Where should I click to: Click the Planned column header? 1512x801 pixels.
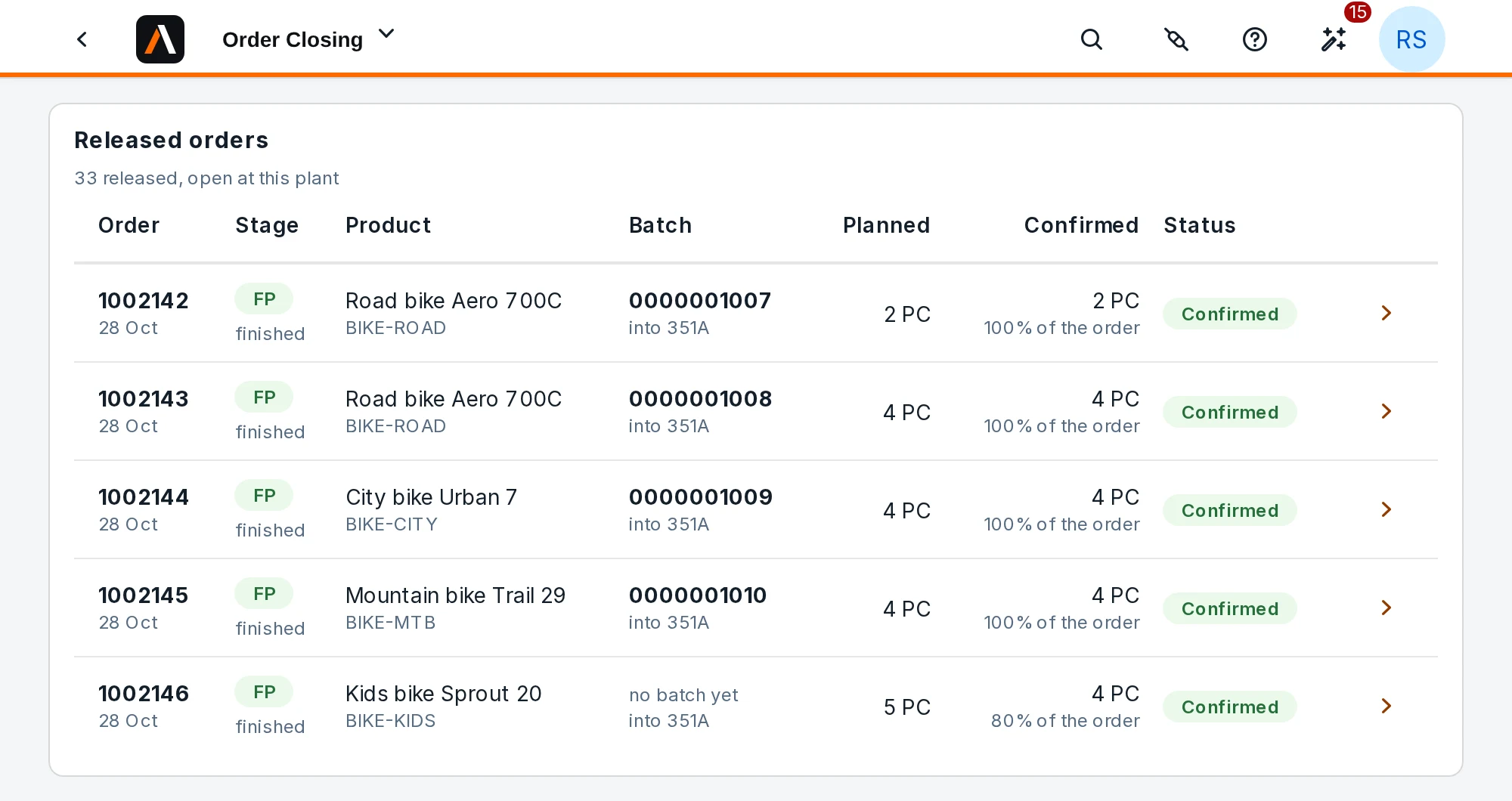(x=887, y=225)
